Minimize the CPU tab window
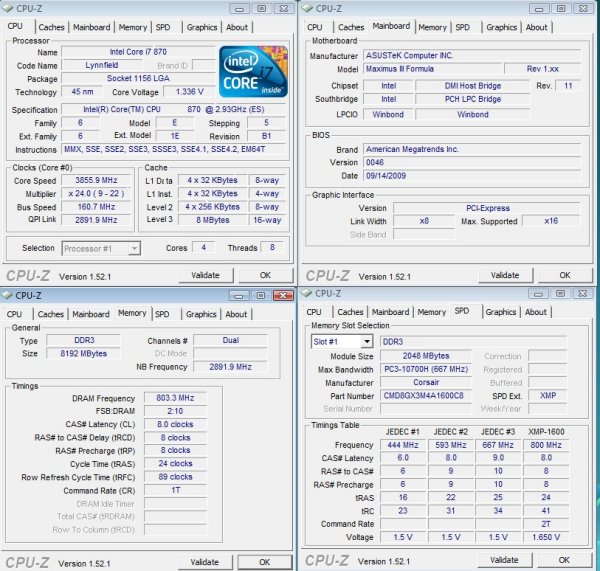This screenshot has height=571, width=600. coord(240,9)
